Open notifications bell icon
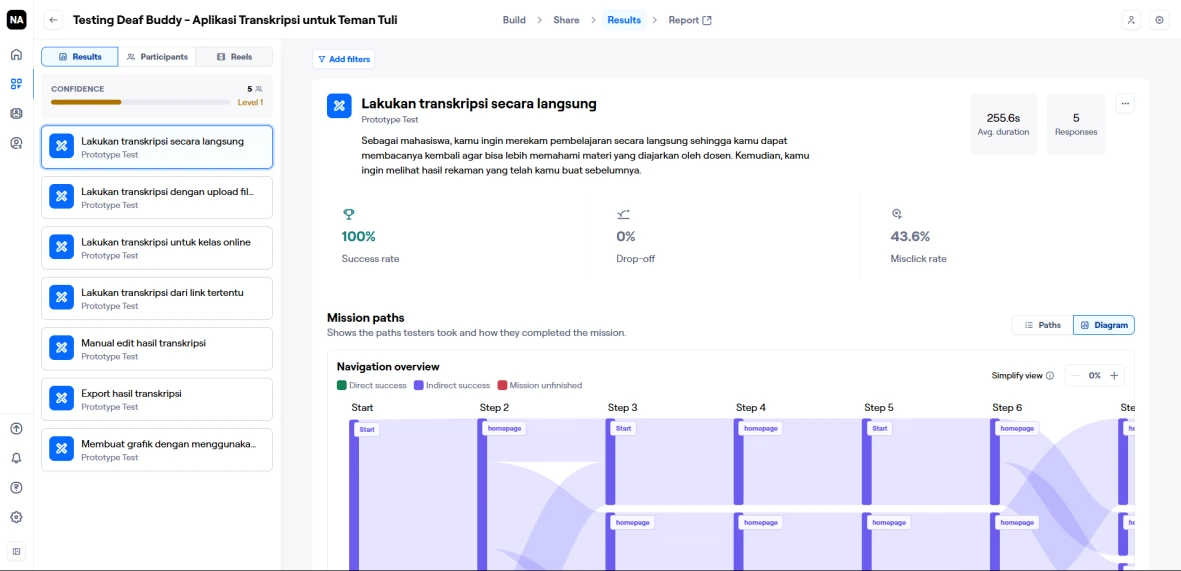The image size is (1181, 571). tap(17, 458)
